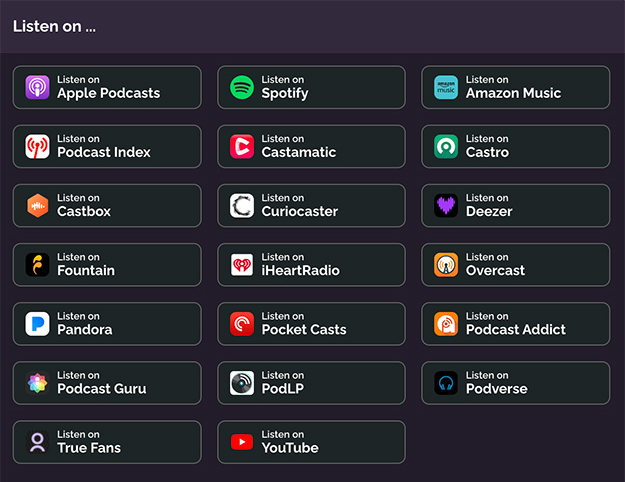
Task: Select the Castro label text
Action: (487, 152)
